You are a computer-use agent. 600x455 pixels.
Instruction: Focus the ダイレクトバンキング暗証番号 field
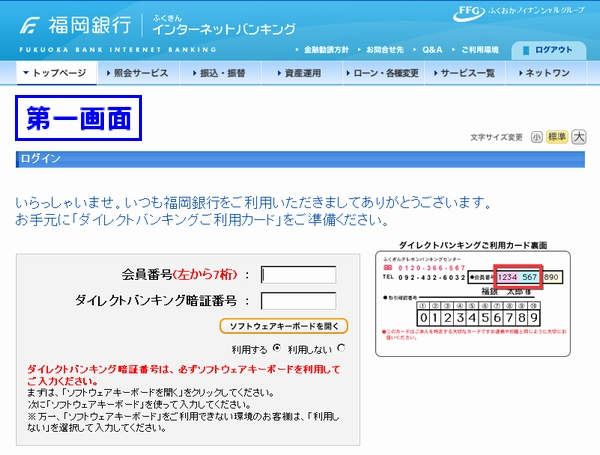[298, 301]
